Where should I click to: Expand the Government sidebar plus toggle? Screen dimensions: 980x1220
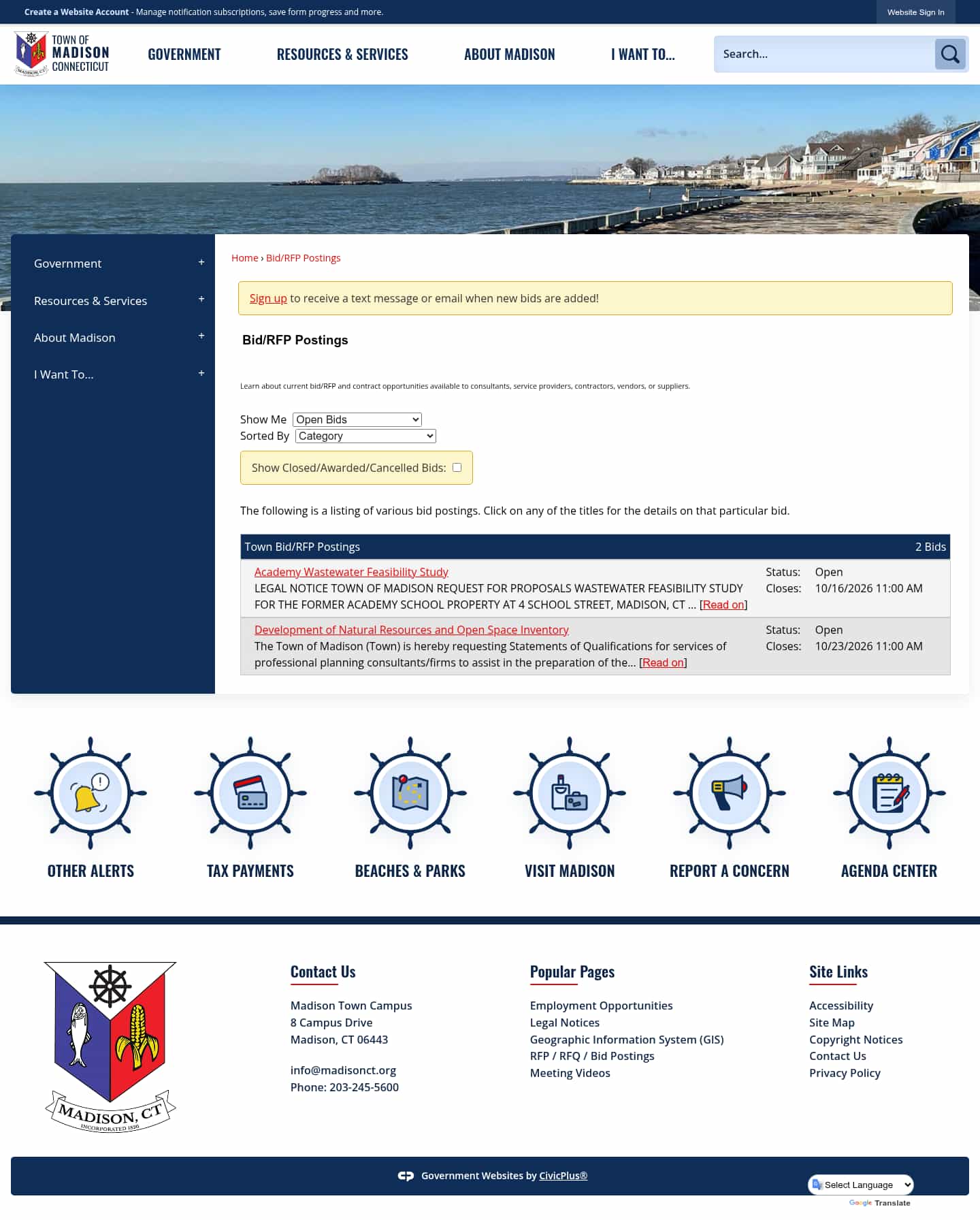point(201,263)
